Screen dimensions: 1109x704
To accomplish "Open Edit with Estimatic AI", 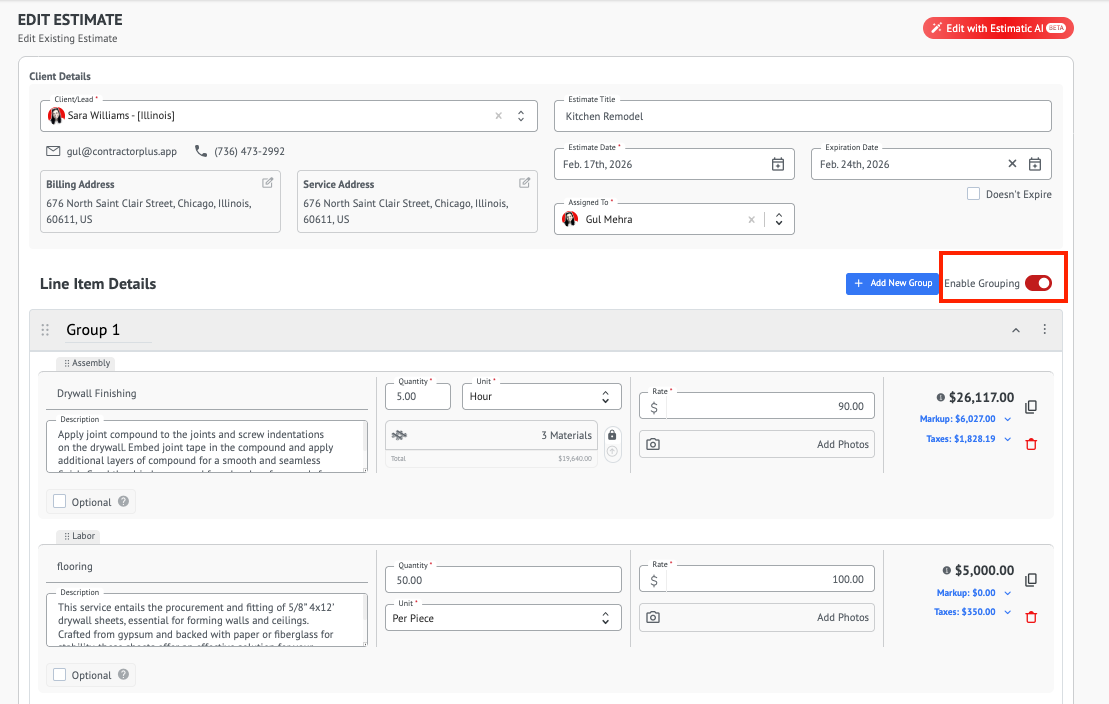I will (x=997, y=28).
